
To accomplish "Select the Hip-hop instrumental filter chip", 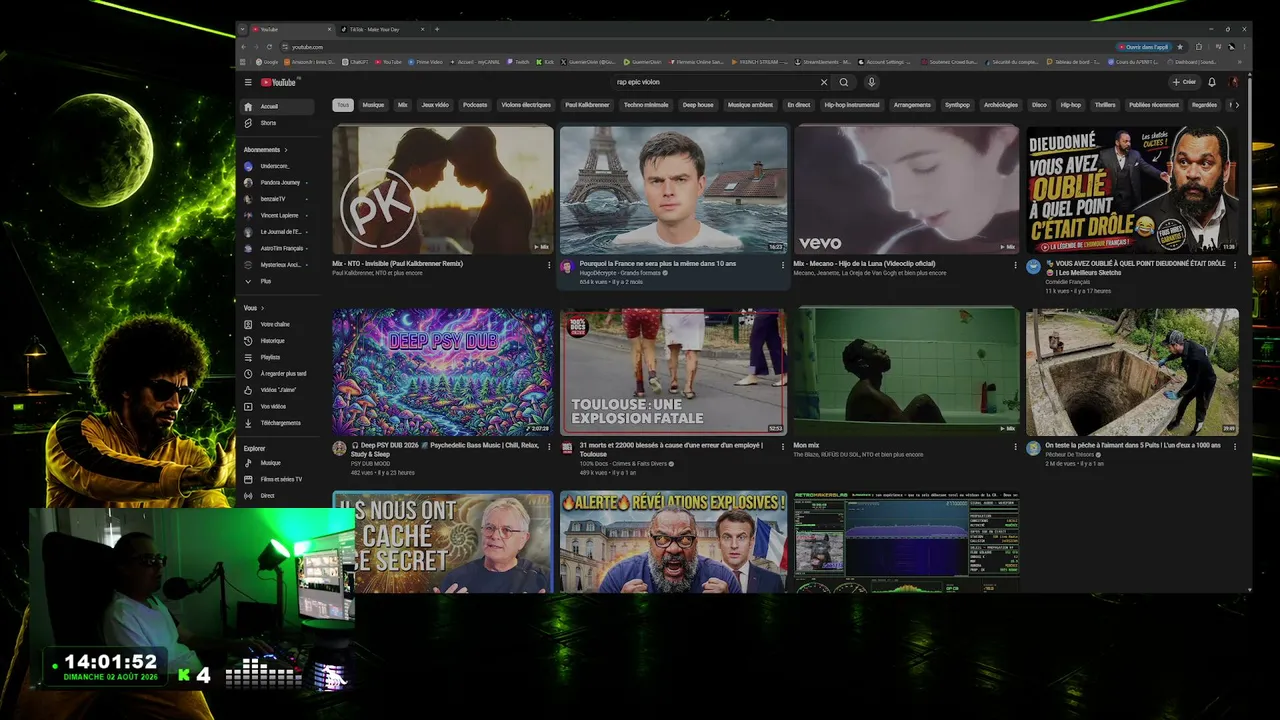I will (852, 105).
